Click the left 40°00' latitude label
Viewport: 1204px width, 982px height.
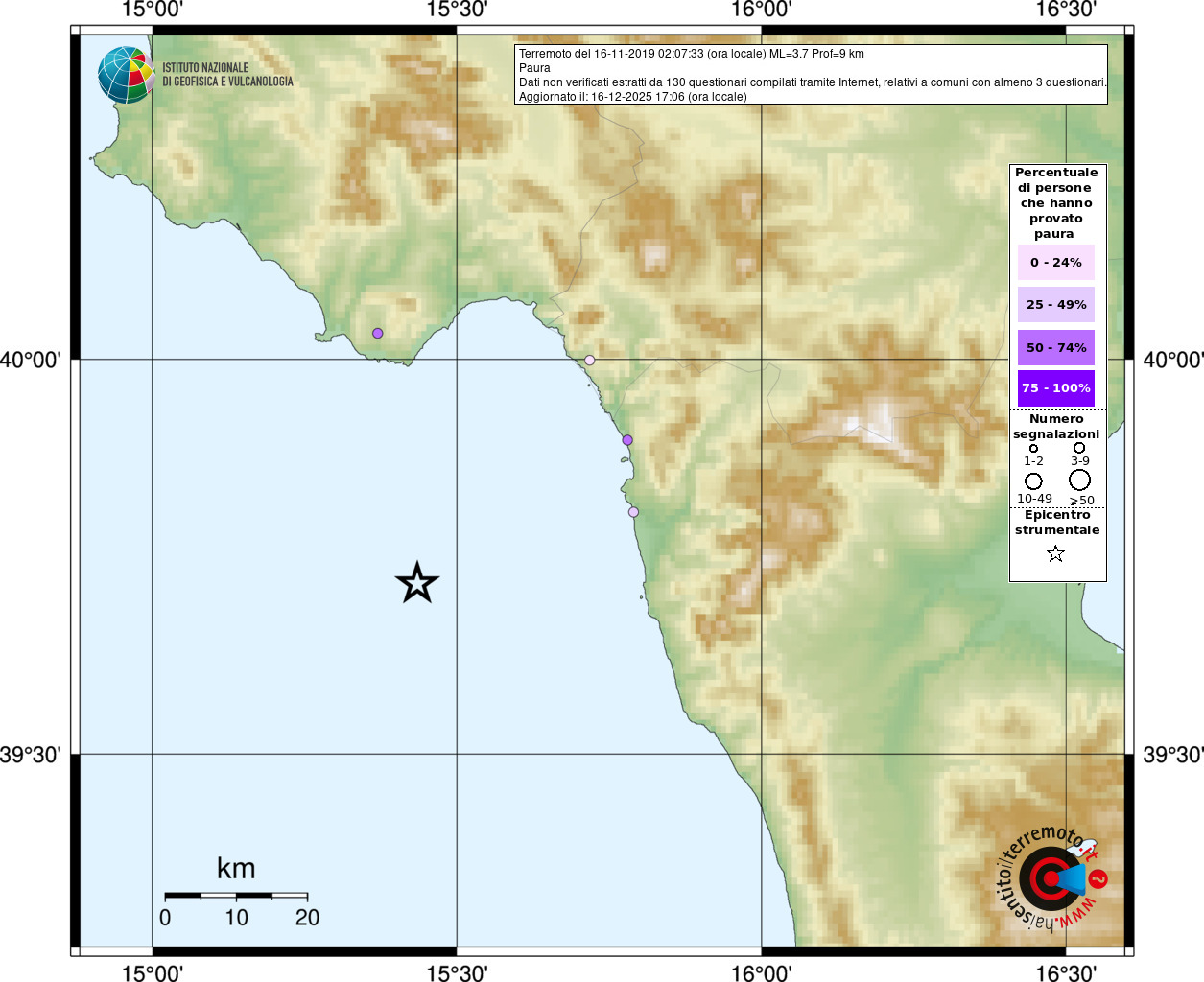(x=31, y=360)
